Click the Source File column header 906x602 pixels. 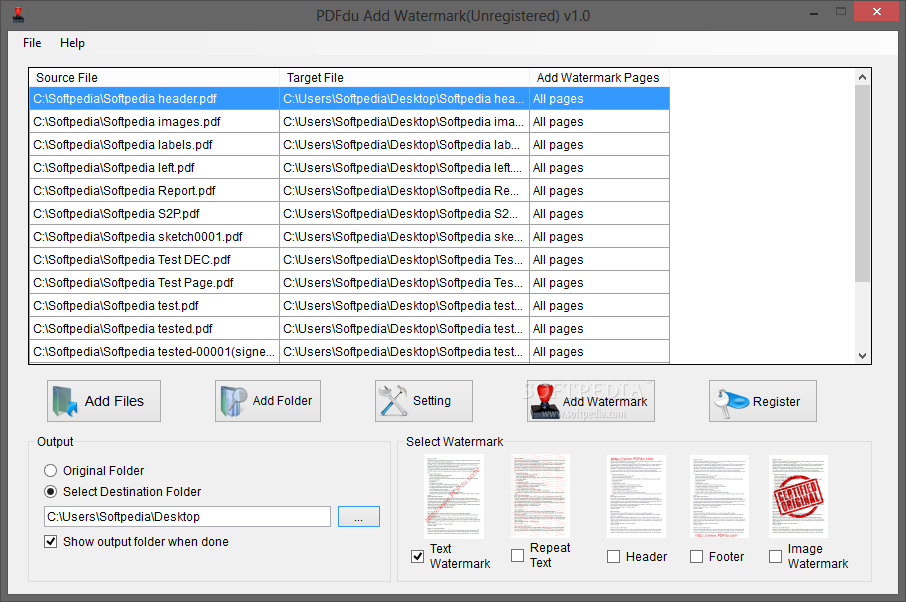(x=154, y=77)
